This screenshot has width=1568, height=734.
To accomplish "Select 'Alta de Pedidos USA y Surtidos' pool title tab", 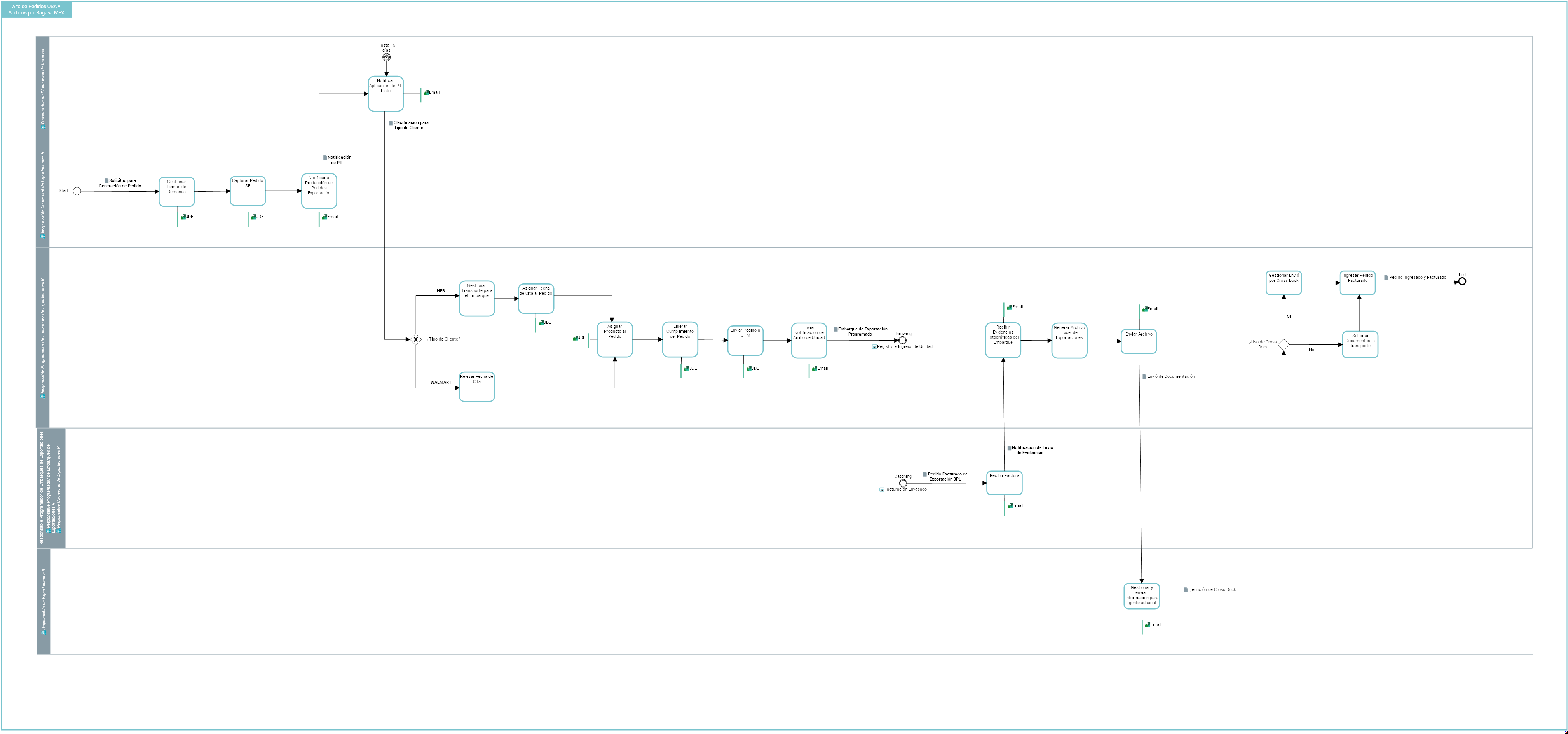I will 37,10.
